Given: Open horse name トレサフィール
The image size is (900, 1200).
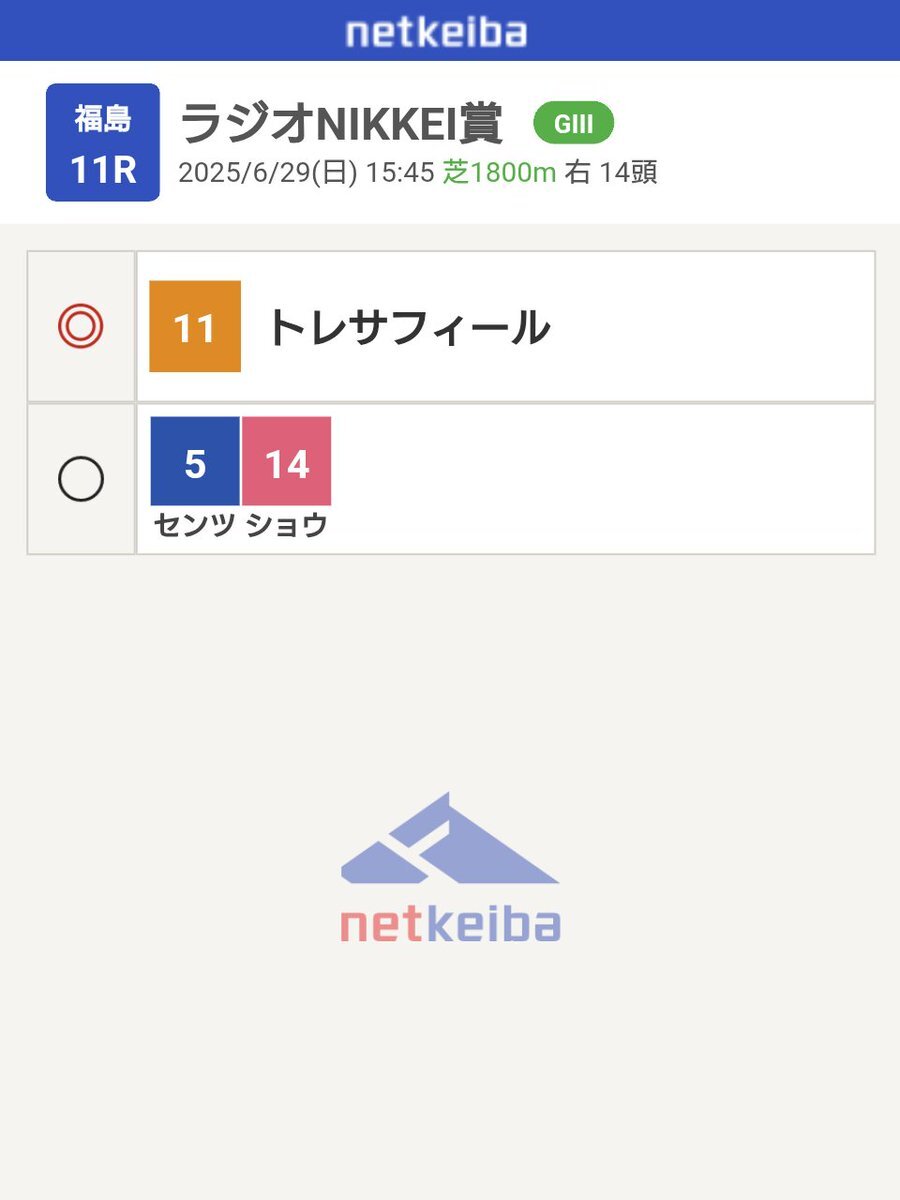Looking at the screenshot, I should 408,327.
